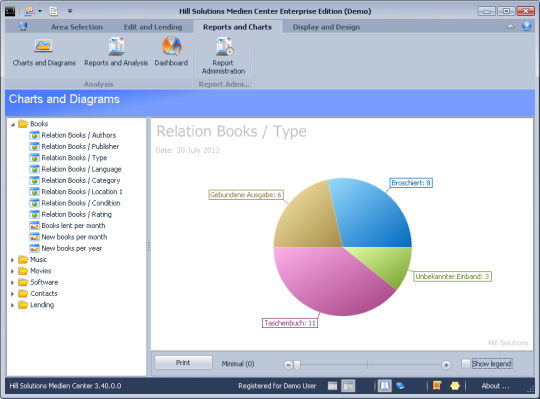Open the help question mark icon
The height and width of the screenshot is (399, 540).
coord(527,26)
